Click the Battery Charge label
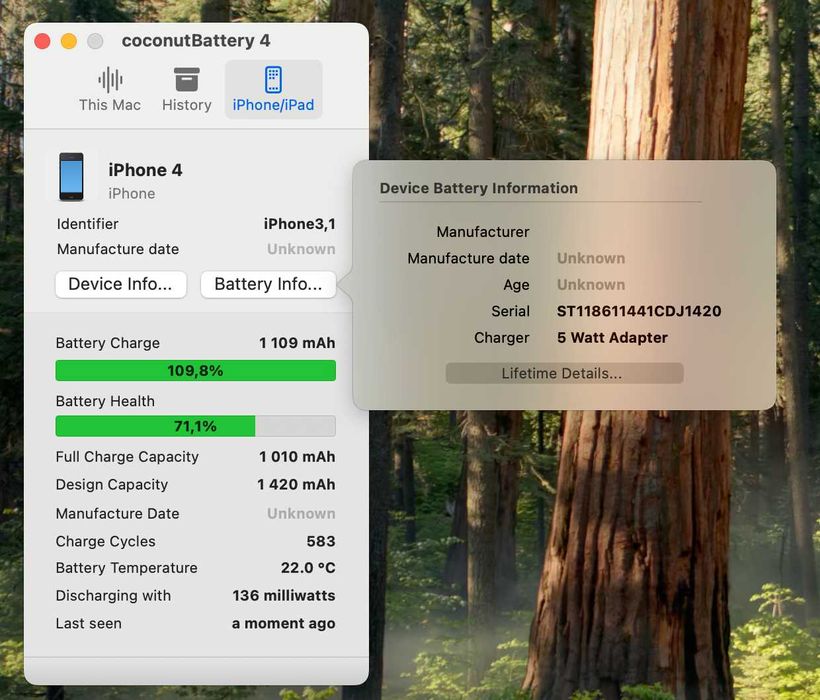Image resolution: width=820 pixels, height=700 pixels. coord(108,343)
